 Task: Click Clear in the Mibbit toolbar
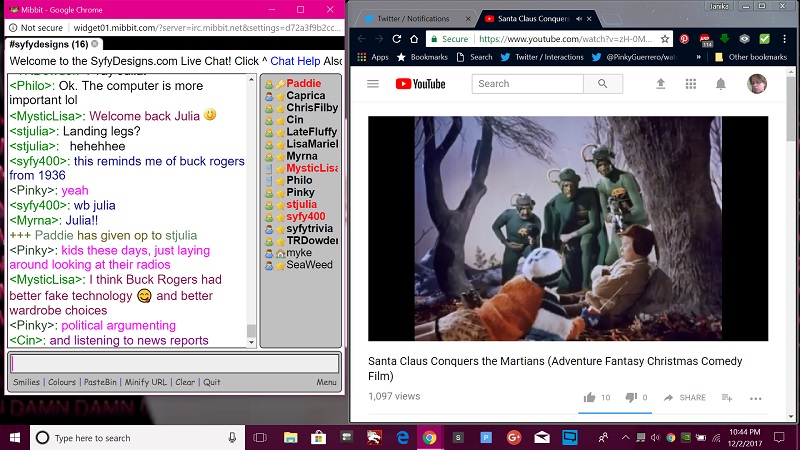click(185, 382)
